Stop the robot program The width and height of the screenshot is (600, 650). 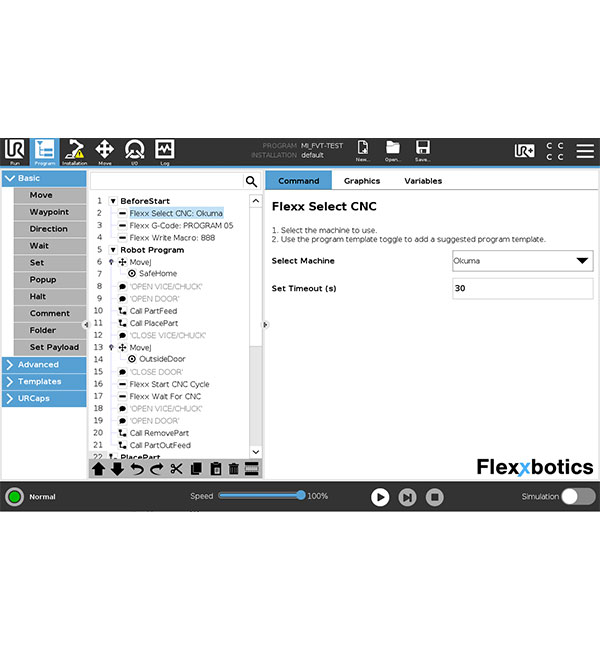tap(435, 497)
